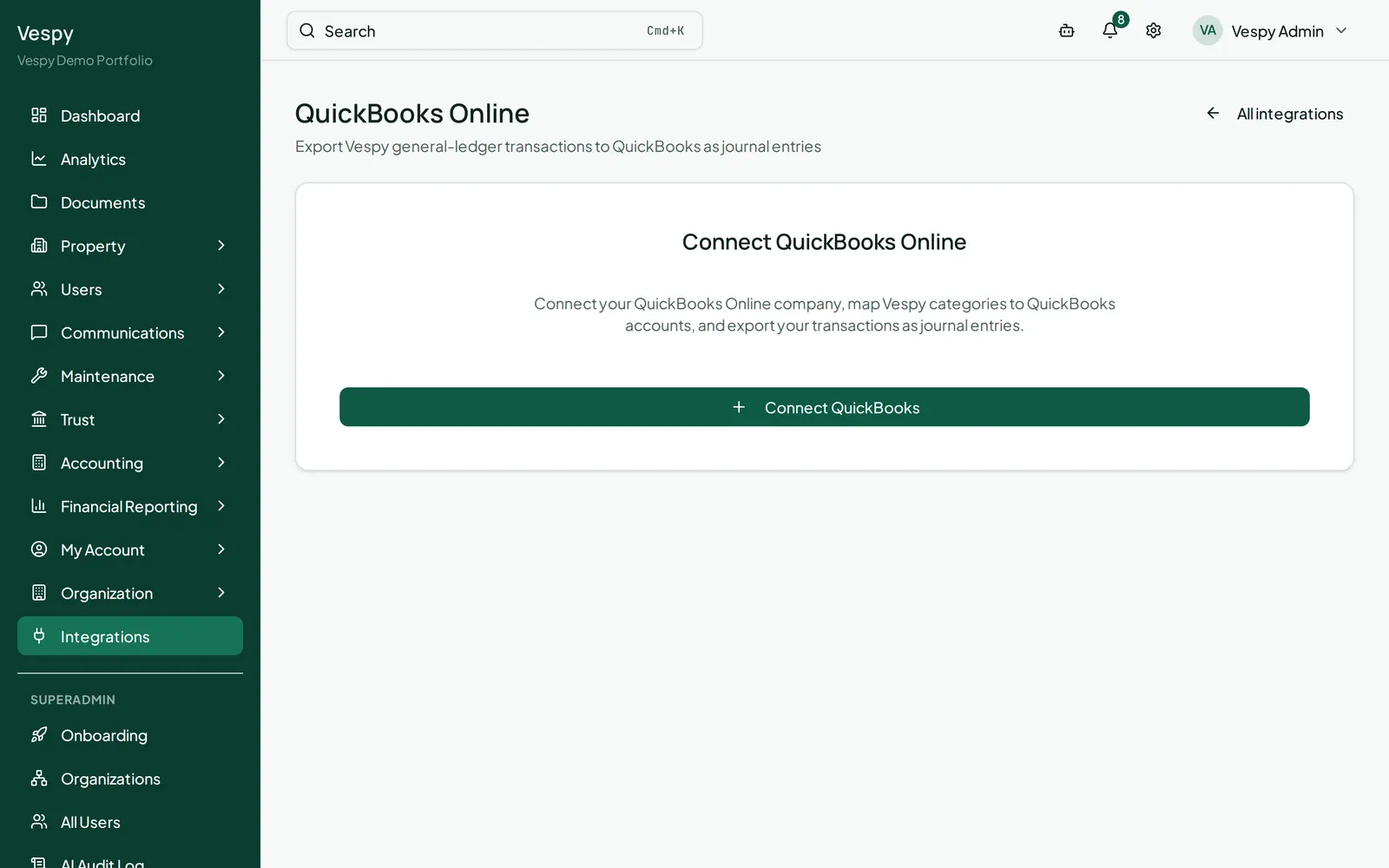Open Organizations under Superadmin

click(x=130, y=779)
